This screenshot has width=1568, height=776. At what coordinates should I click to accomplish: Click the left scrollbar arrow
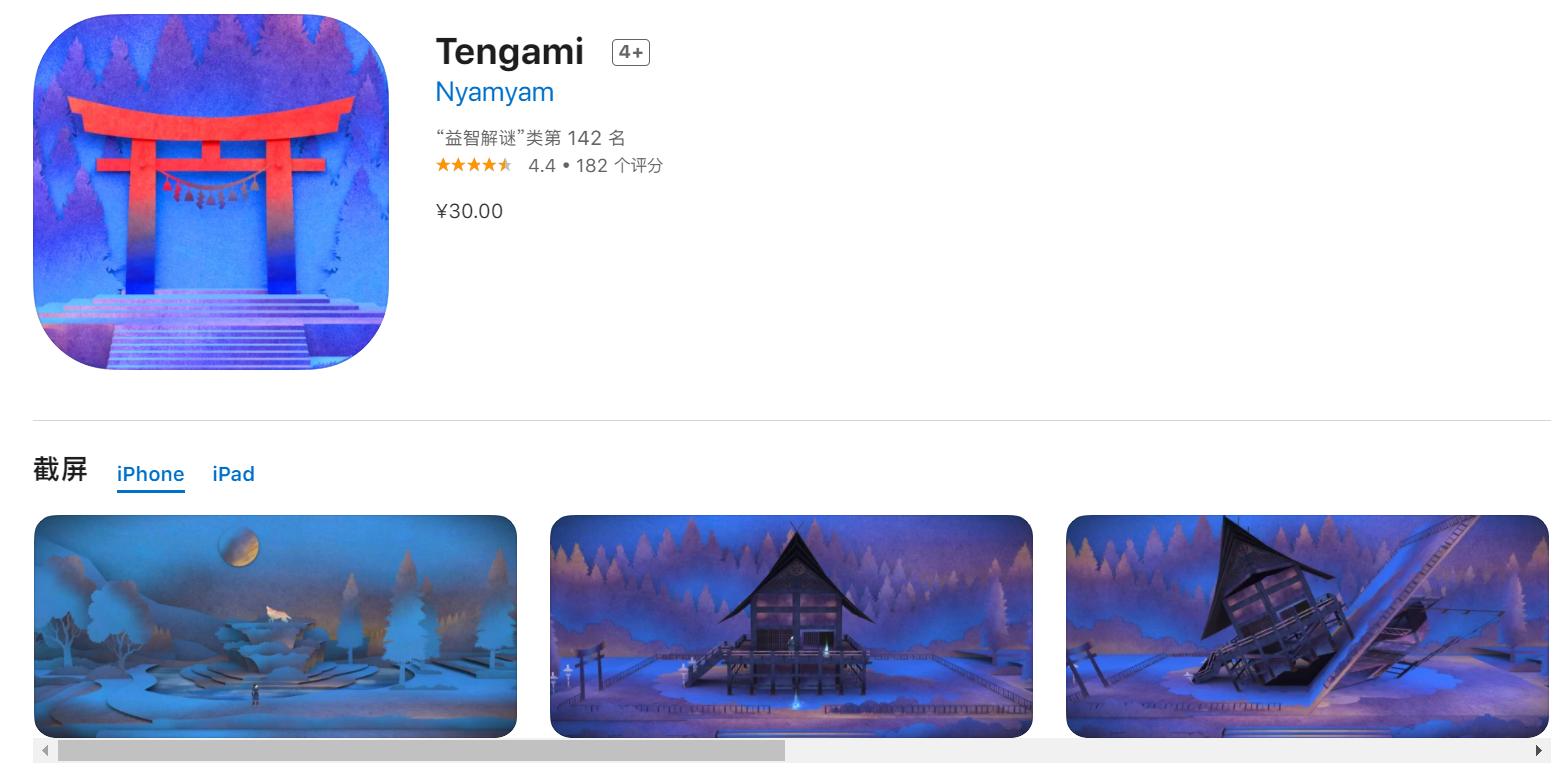[44, 750]
